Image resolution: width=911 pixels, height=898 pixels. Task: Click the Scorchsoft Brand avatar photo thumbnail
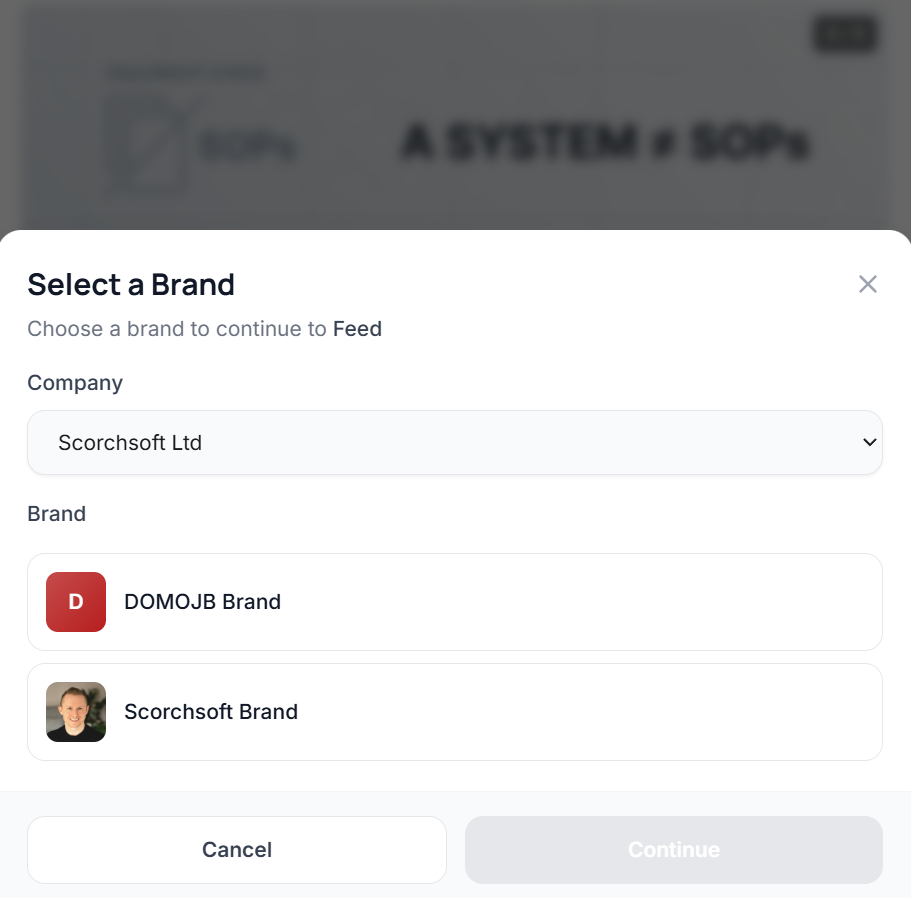pos(75,712)
